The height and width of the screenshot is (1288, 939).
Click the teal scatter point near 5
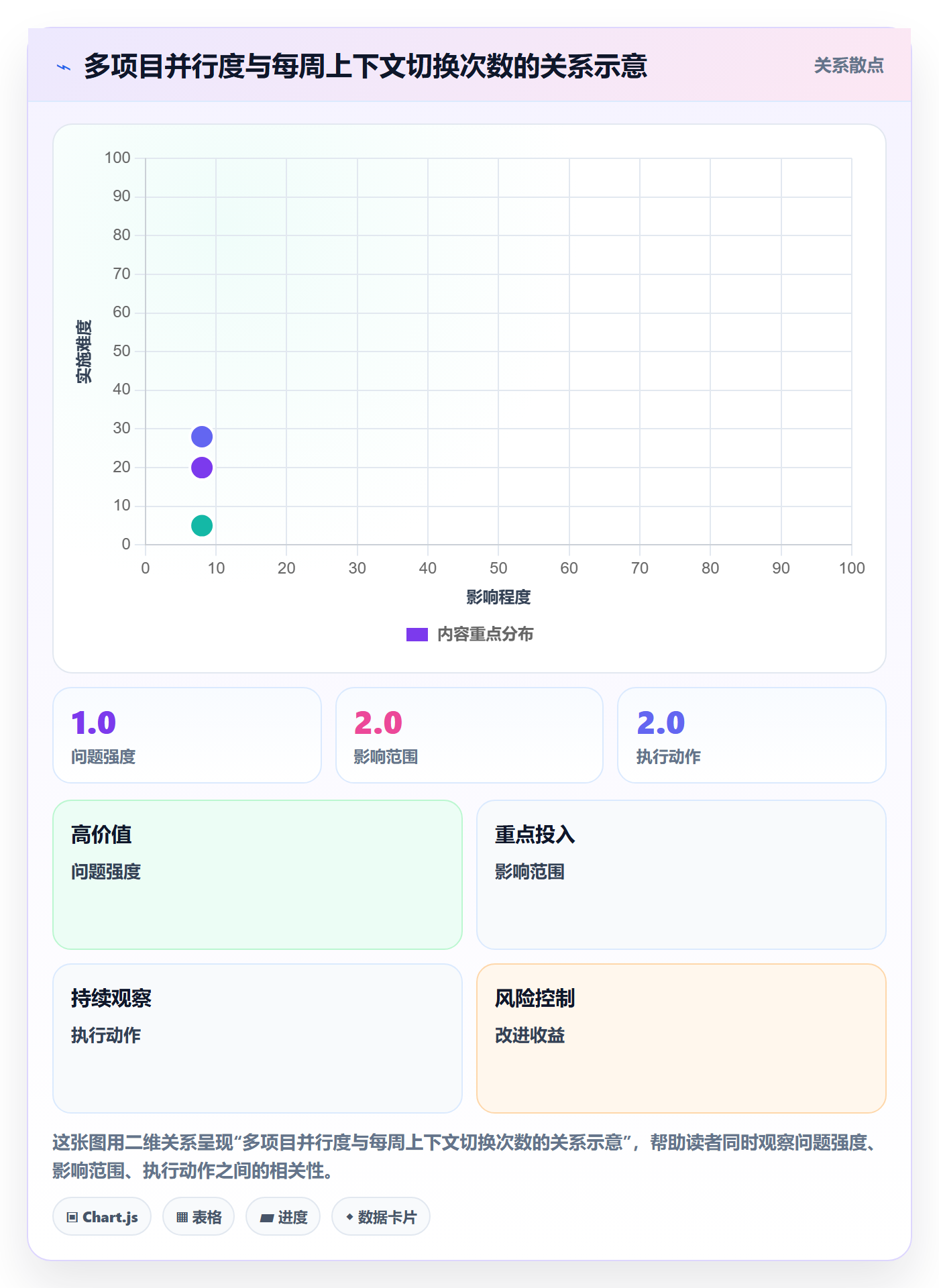click(202, 526)
